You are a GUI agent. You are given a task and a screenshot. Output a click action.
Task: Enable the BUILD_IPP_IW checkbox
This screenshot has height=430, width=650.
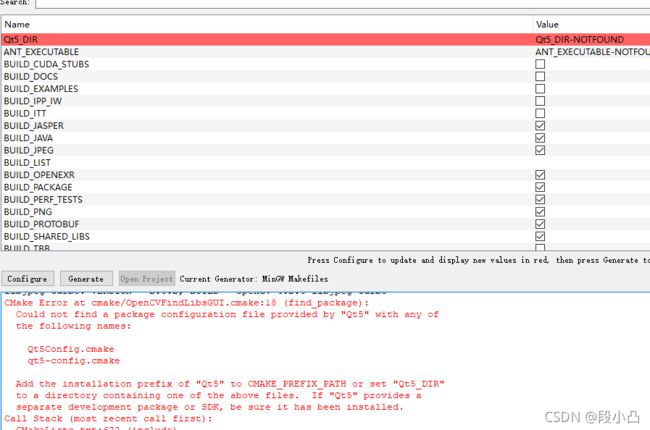tap(540, 101)
